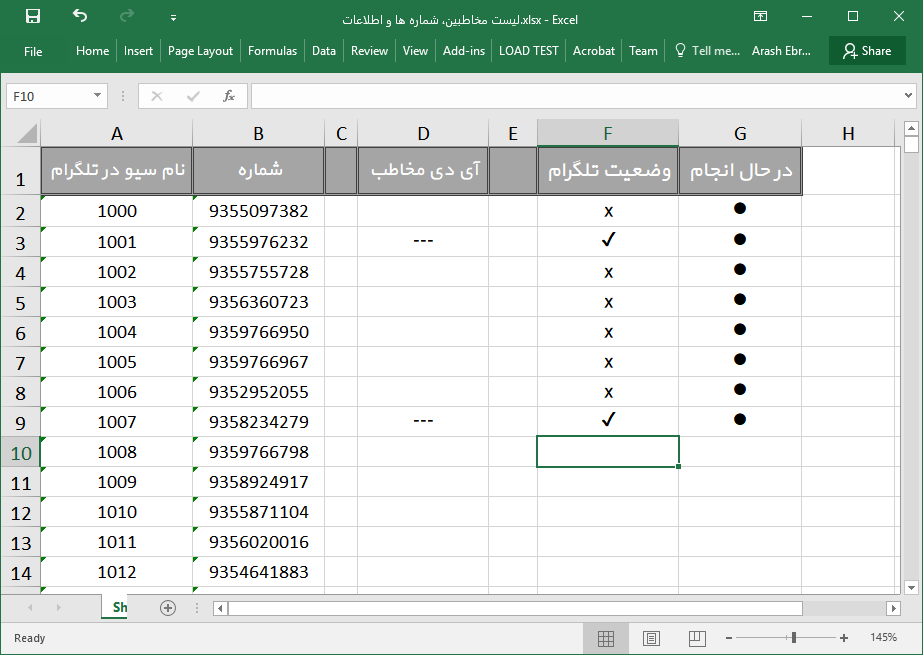Select column A header
This screenshot has height=655, width=923.
click(117, 134)
